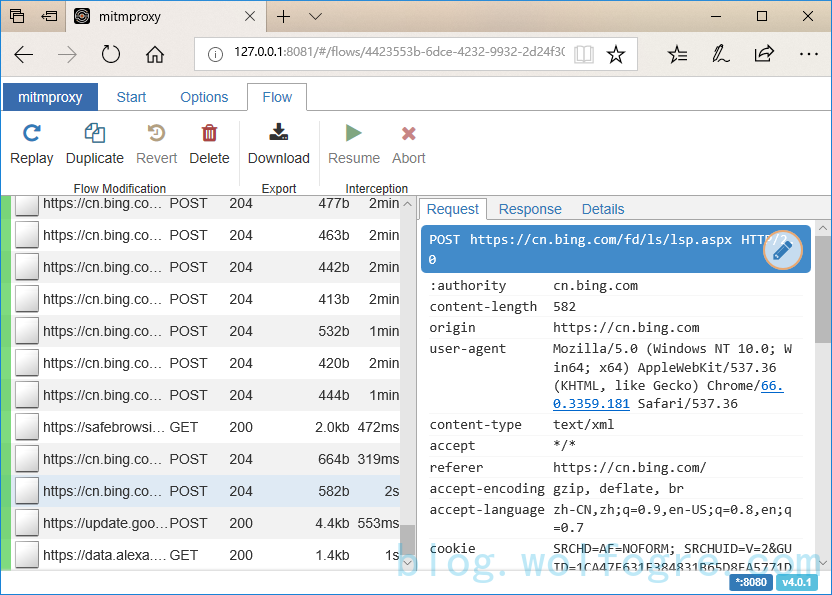Image resolution: width=832 pixels, height=595 pixels.
Task: Open the Options ribbon tab
Action: click(204, 97)
